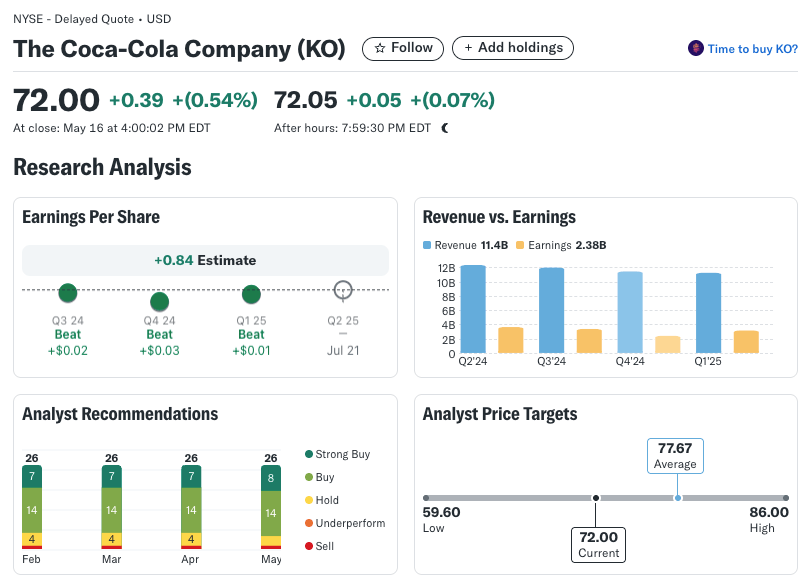The height and width of the screenshot is (583, 811).
Task: Select the Q1 25 earnings beat dot
Action: click(x=251, y=294)
